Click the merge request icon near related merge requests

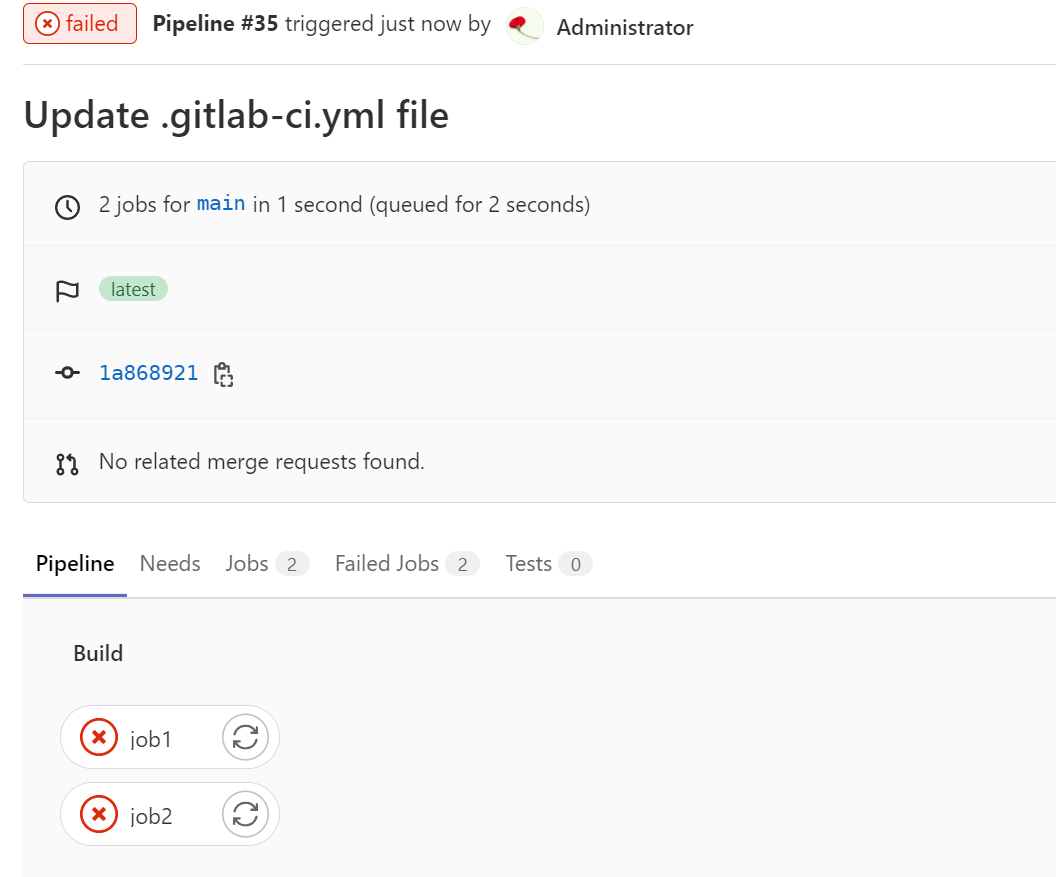(67, 461)
